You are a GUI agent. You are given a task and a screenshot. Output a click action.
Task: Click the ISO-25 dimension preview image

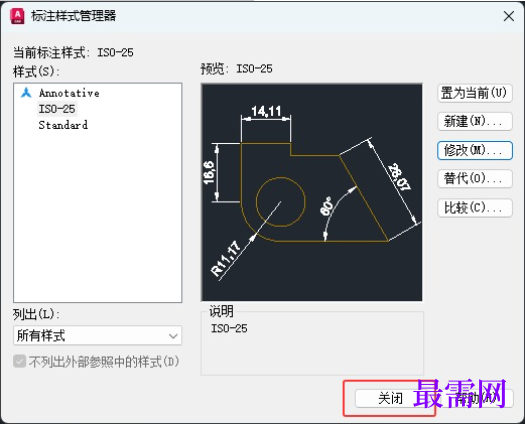[312, 192]
